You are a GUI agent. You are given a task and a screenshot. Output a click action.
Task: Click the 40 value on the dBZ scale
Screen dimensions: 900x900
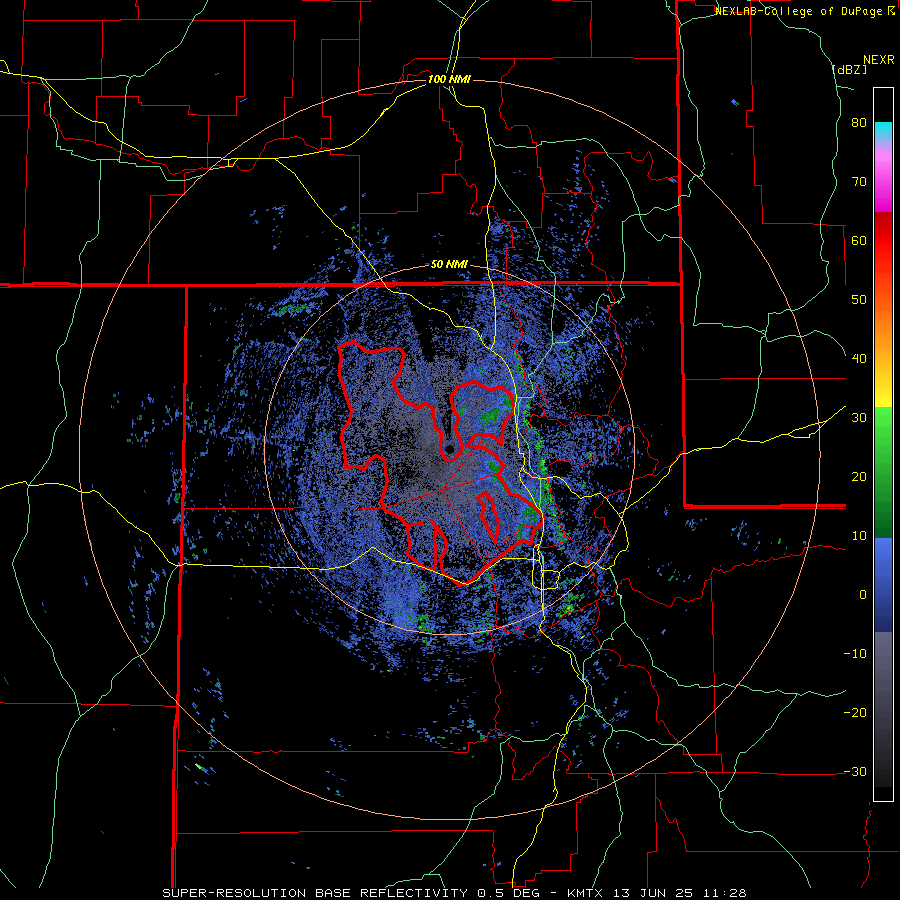coord(859,359)
